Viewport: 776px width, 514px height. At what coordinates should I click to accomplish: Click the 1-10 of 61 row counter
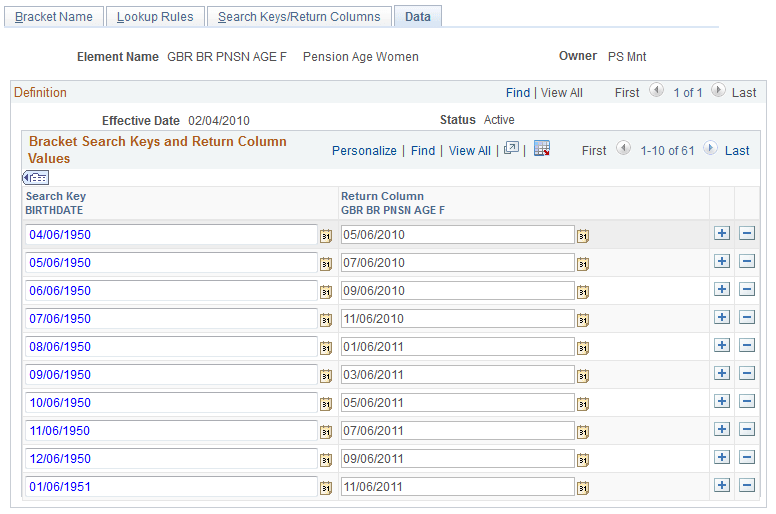[667, 151]
